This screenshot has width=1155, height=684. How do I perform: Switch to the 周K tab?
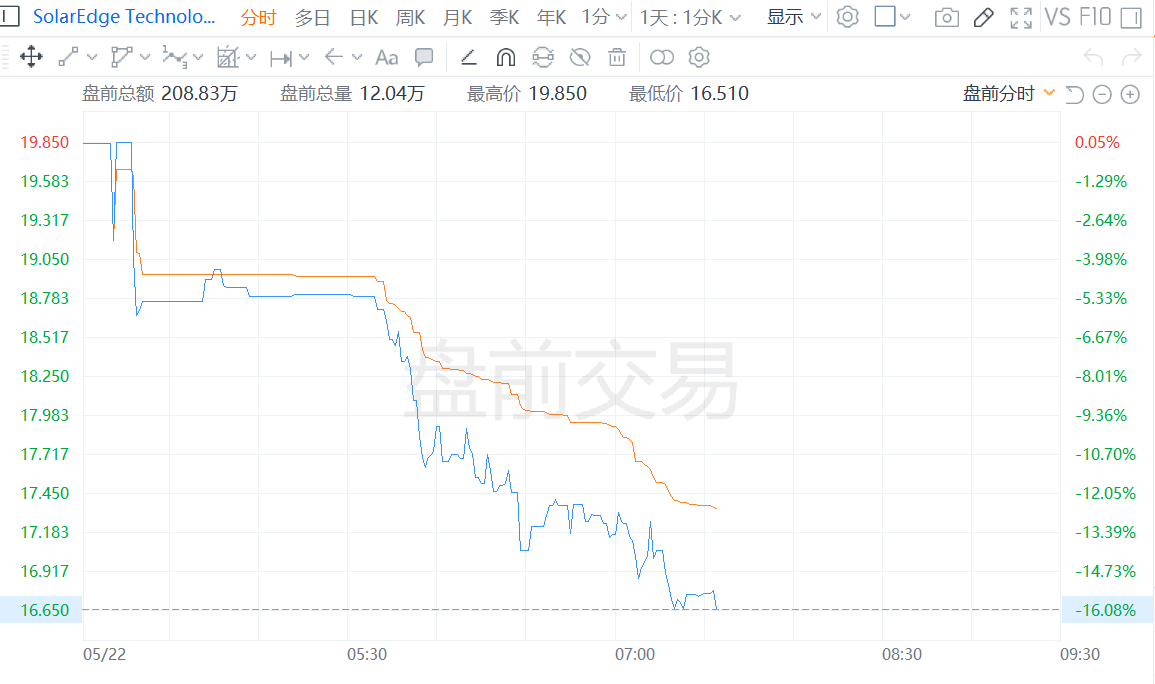pyautogui.click(x=410, y=17)
